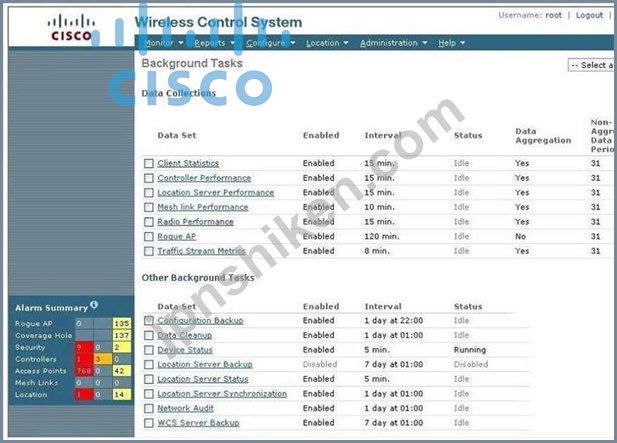Open the Client Statistics link
This screenshot has height=443, width=617.
[188, 163]
